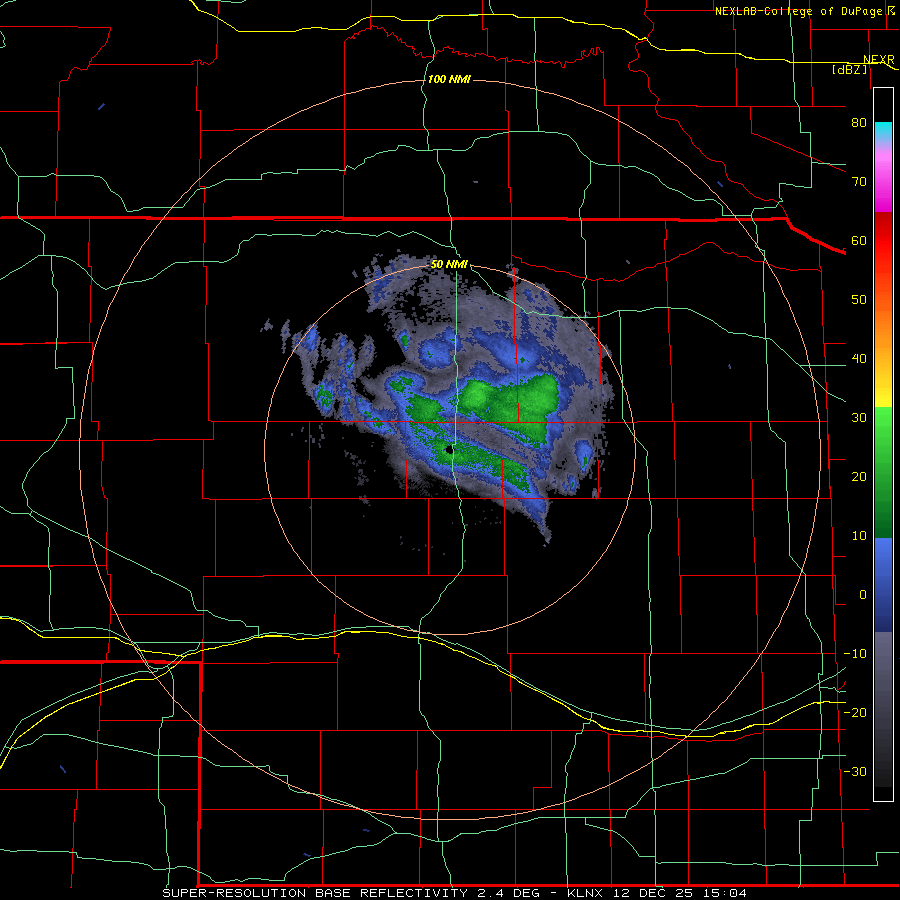
Task: Click the -20 value on color scale
Action: [x=855, y=712]
